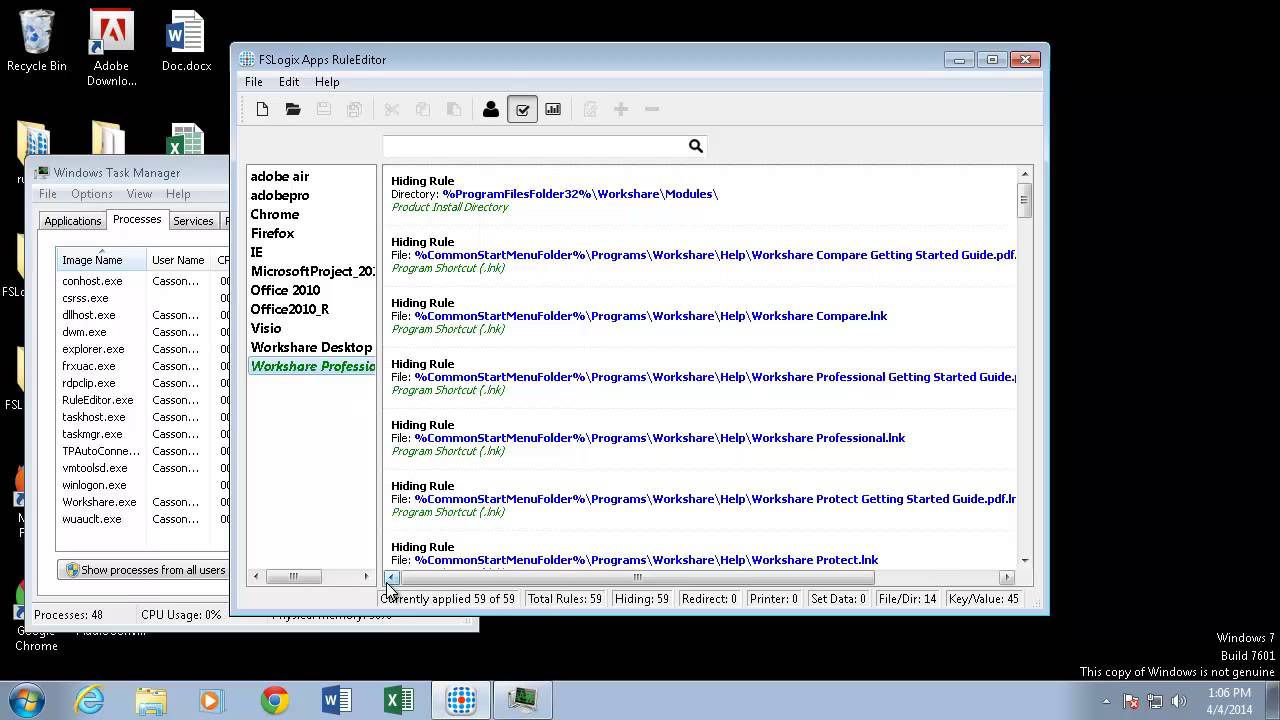This screenshot has height=720, width=1280.
Task: Open Task Manager View menu
Action: pyautogui.click(x=139, y=194)
